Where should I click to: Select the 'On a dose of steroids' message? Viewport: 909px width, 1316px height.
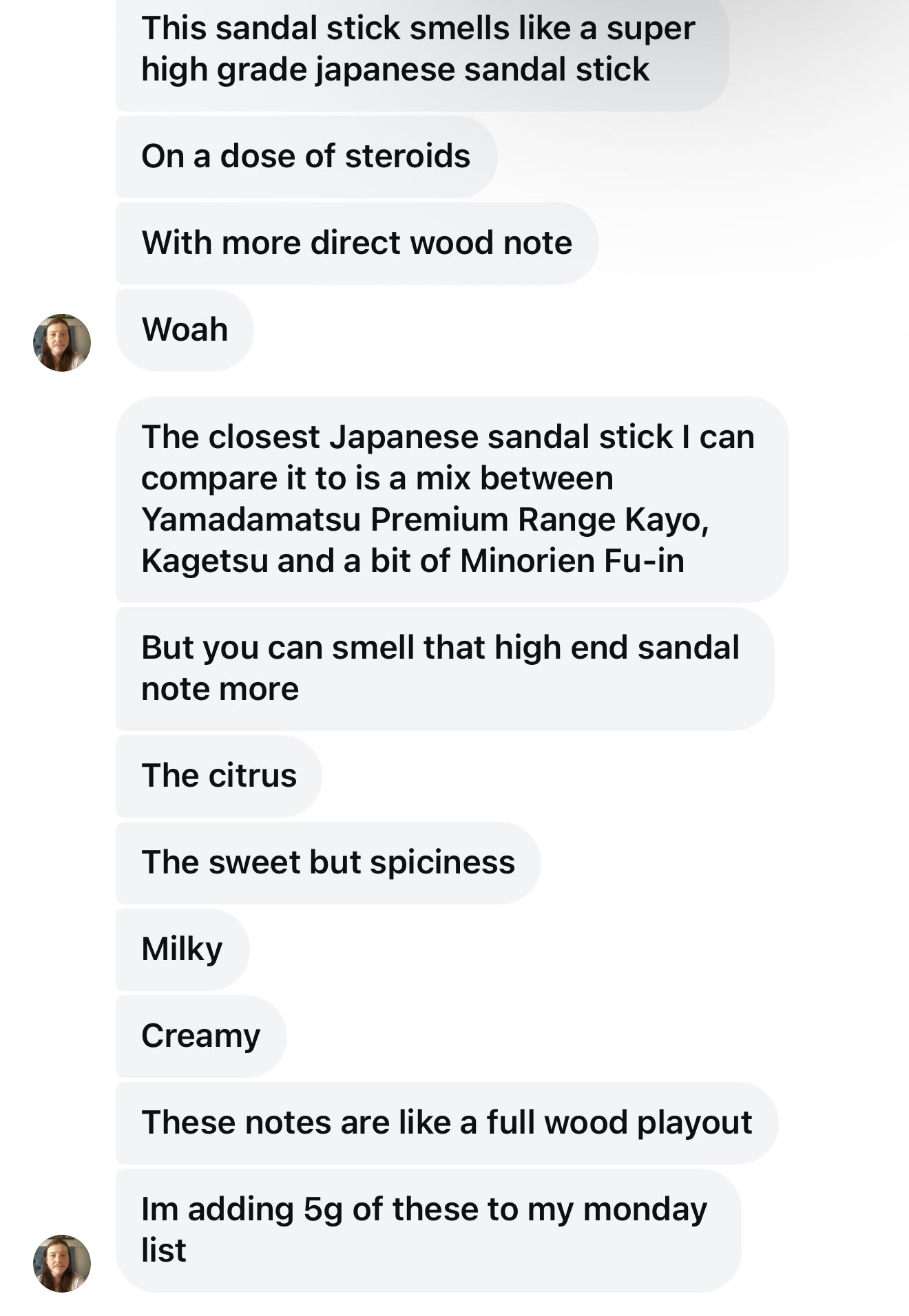(x=306, y=156)
